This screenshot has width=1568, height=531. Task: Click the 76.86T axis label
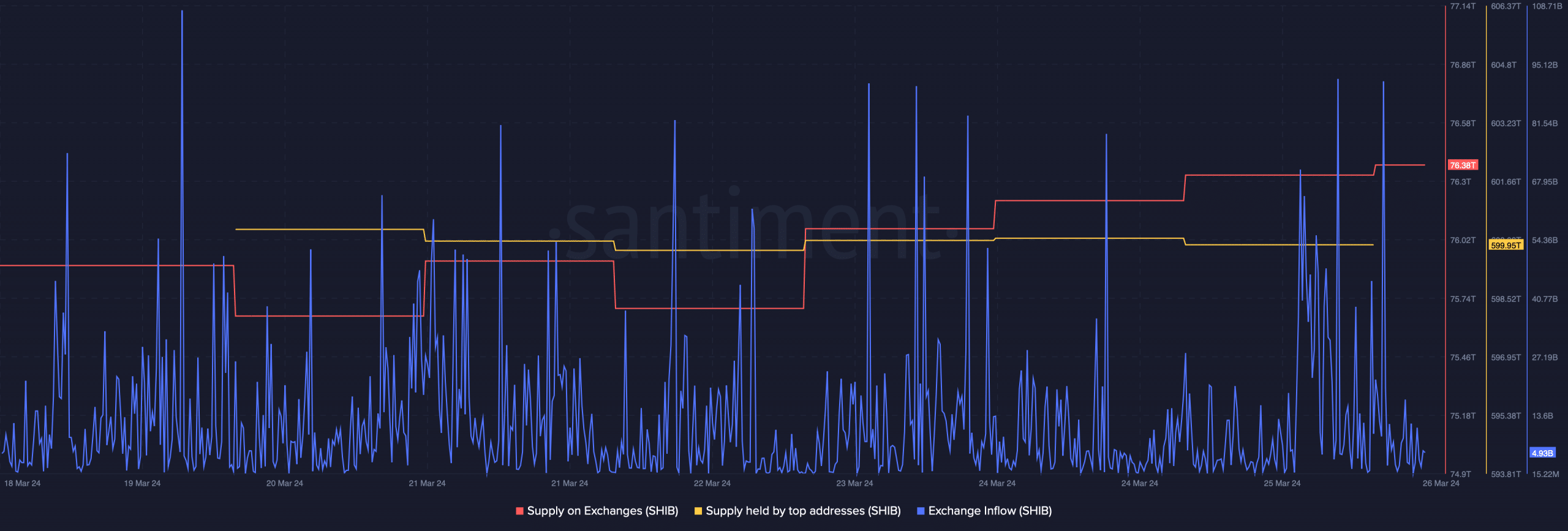click(x=1463, y=65)
